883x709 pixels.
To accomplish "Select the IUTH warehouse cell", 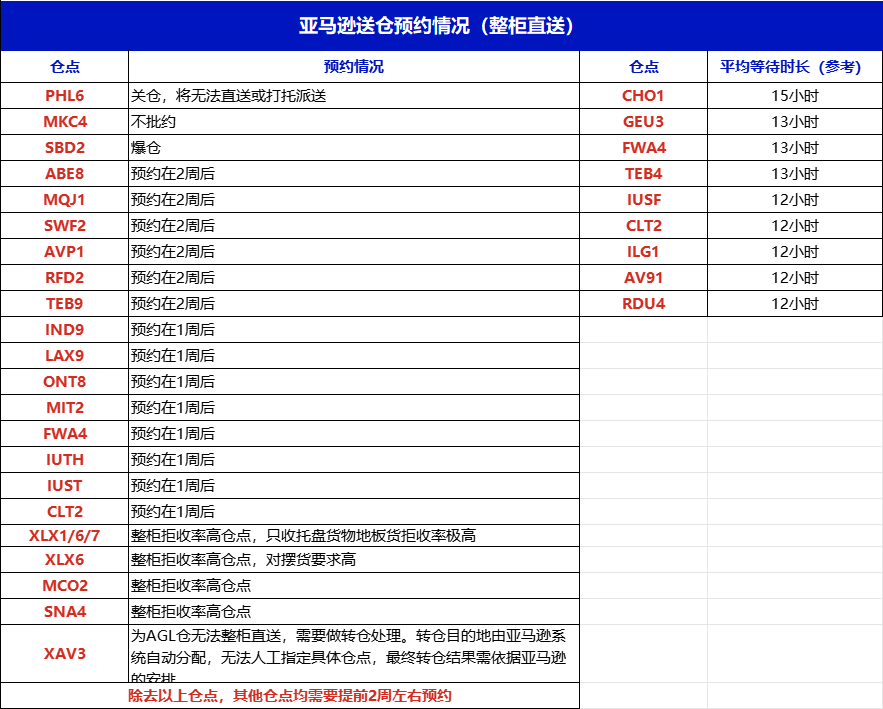I will (65, 460).
